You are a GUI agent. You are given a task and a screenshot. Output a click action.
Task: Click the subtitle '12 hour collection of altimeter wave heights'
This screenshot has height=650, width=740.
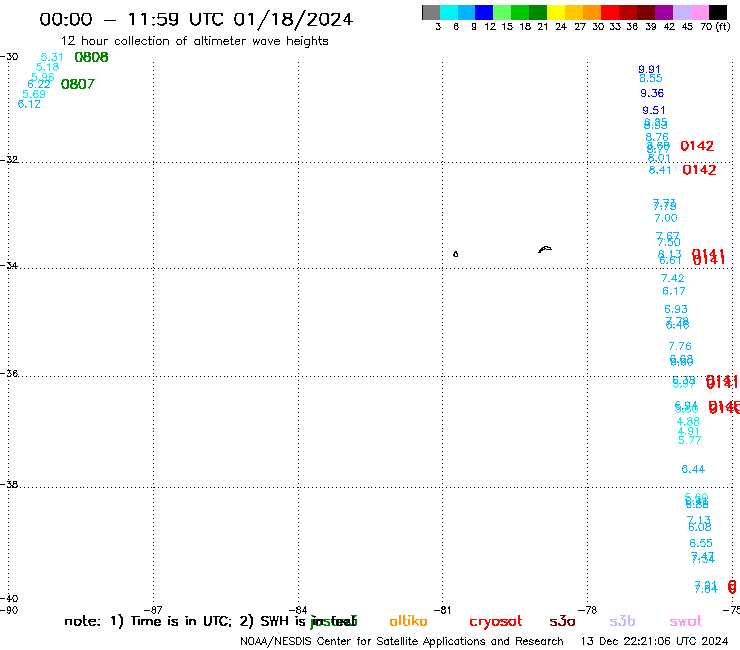pyautogui.click(x=194, y=41)
